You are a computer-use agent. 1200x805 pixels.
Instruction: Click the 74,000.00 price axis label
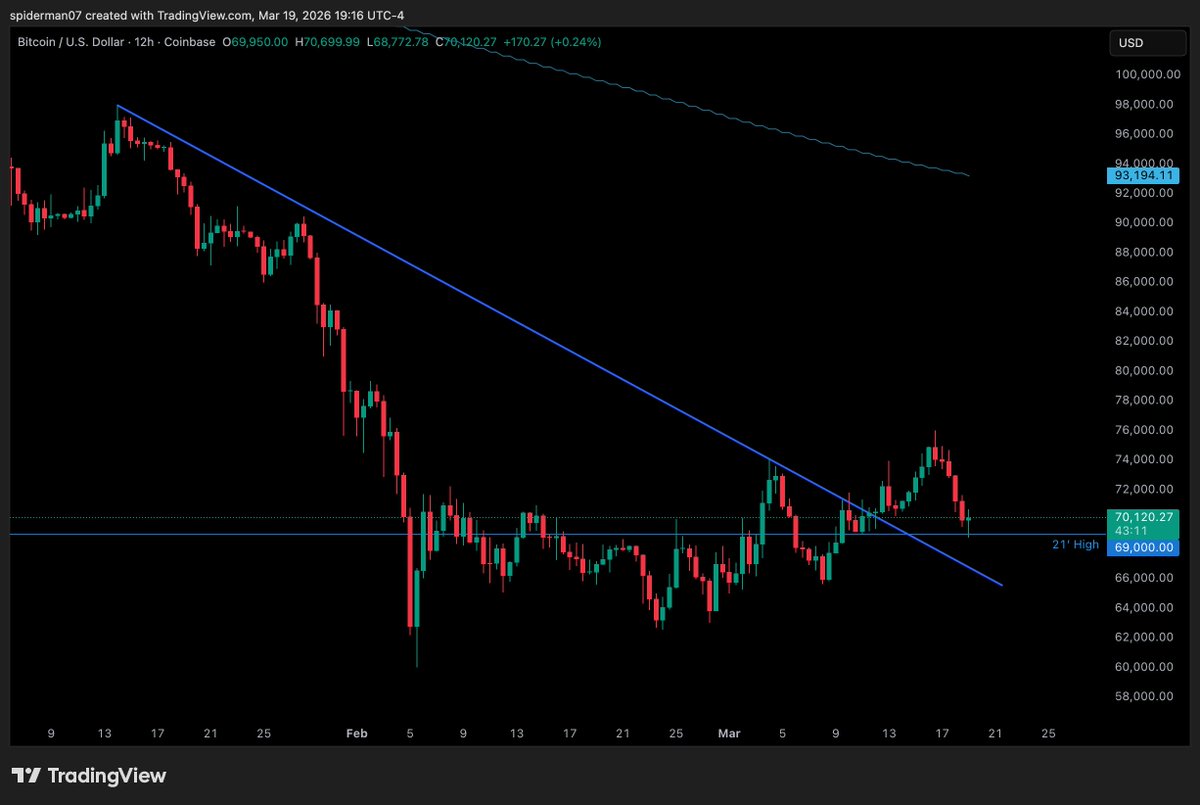[1145, 459]
